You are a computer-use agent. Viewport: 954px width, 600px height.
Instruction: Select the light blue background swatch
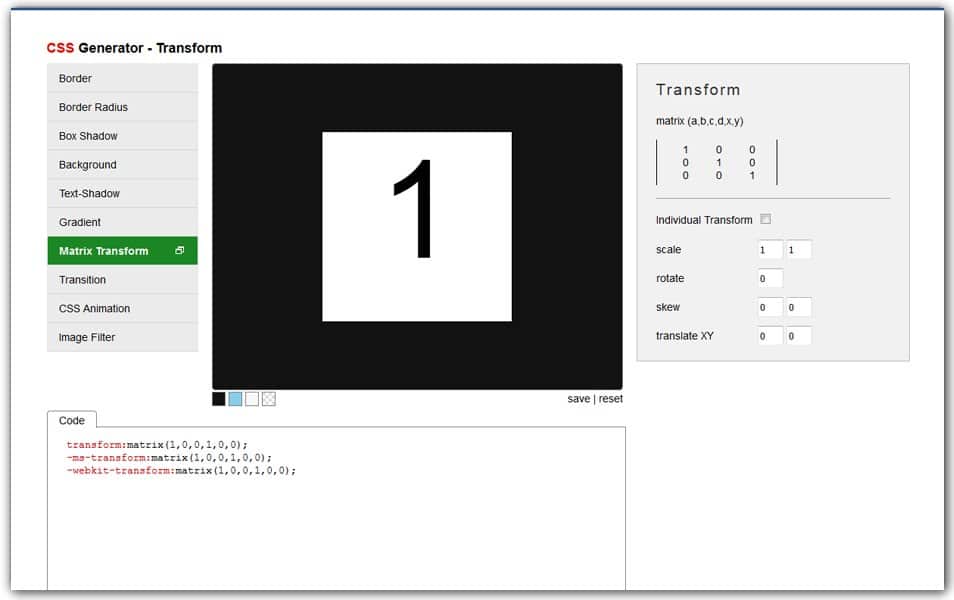[235, 399]
